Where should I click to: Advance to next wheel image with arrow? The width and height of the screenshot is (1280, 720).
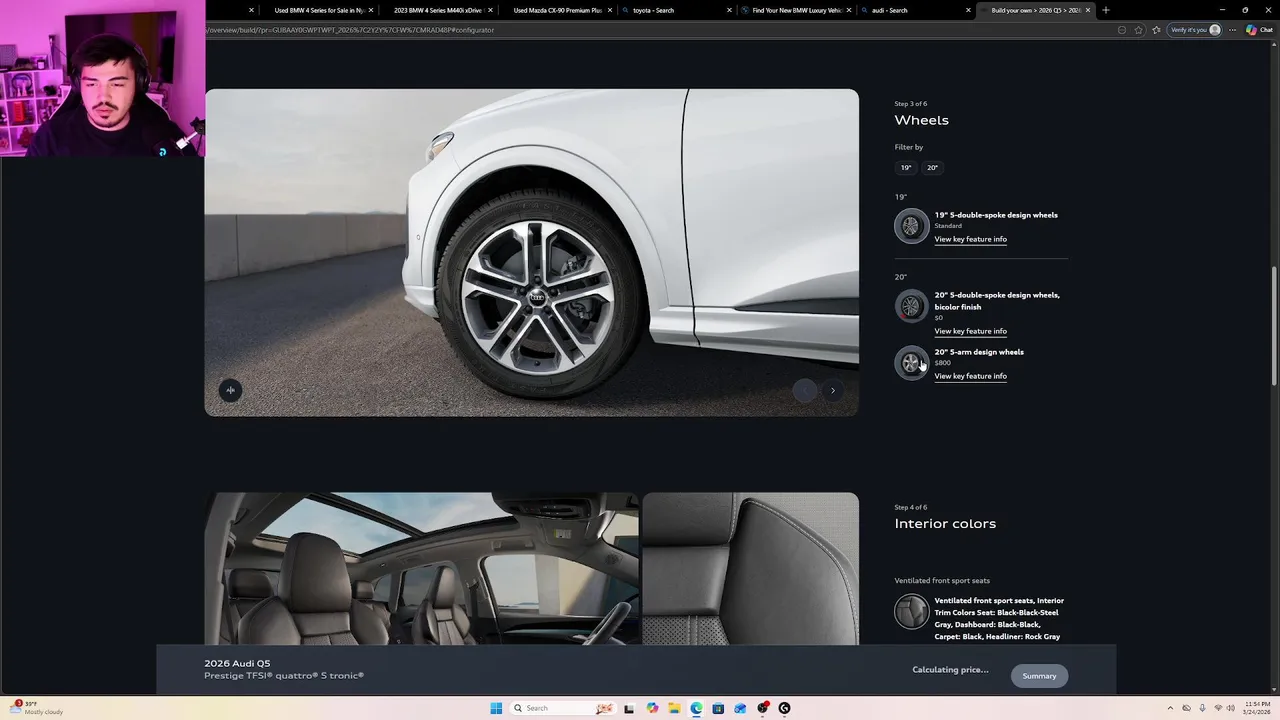[x=833, y=391]
